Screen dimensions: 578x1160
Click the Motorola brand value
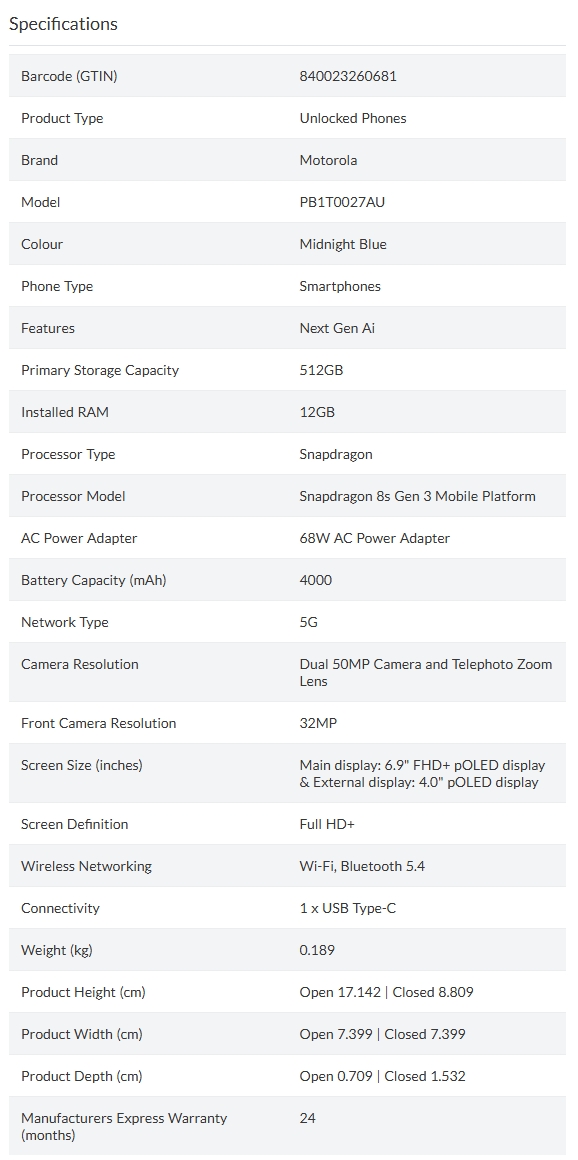pyautogui.click(x=329, y=161)
